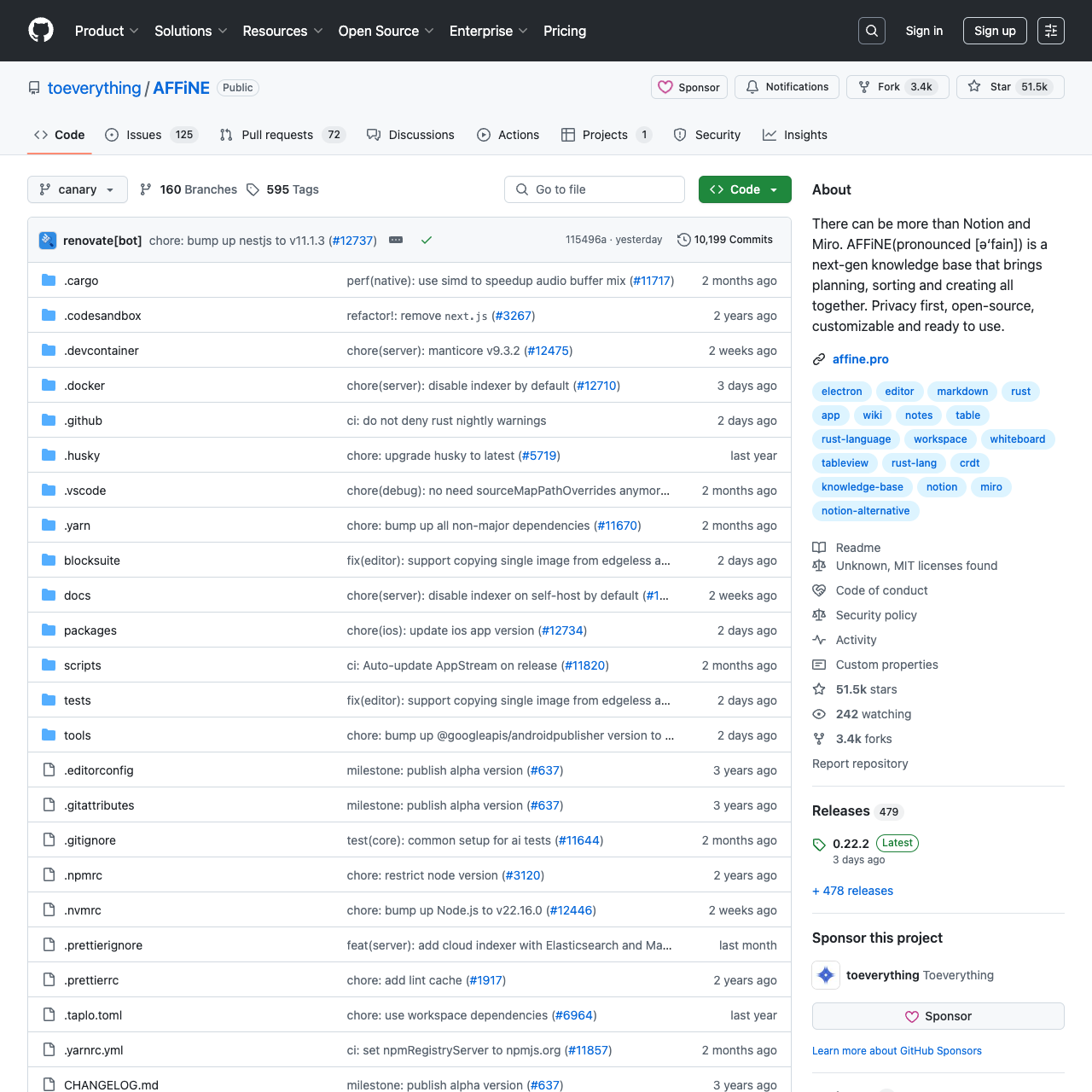Switch to the Pull requests tab

tap(282, 135)
